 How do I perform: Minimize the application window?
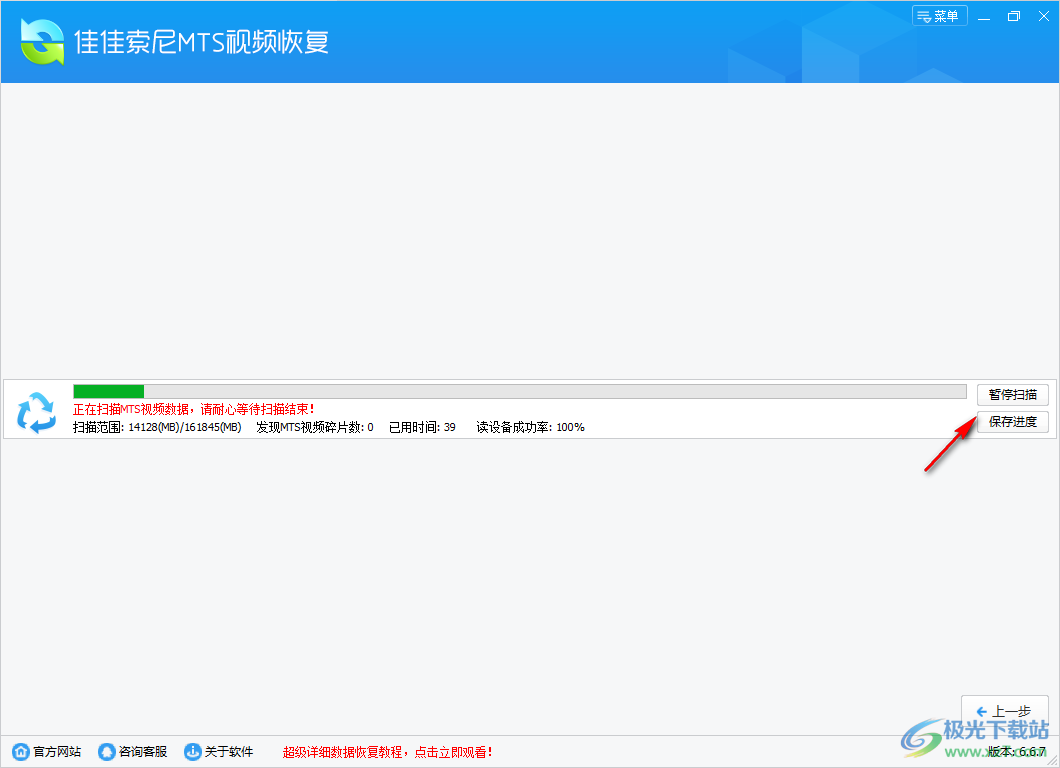(x=984, y=16)
